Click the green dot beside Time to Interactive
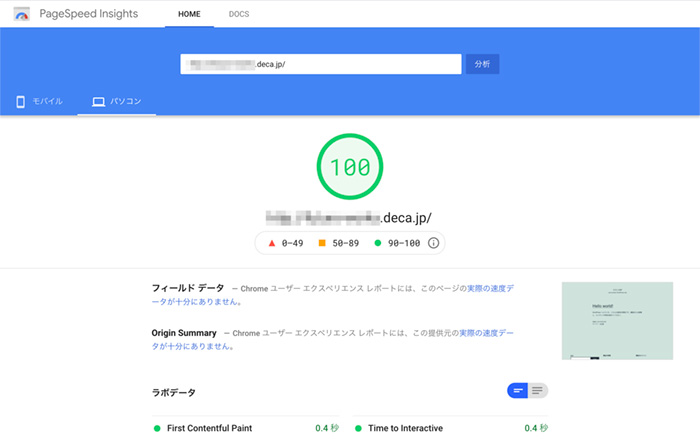700x439 pixels. (358, 429)
